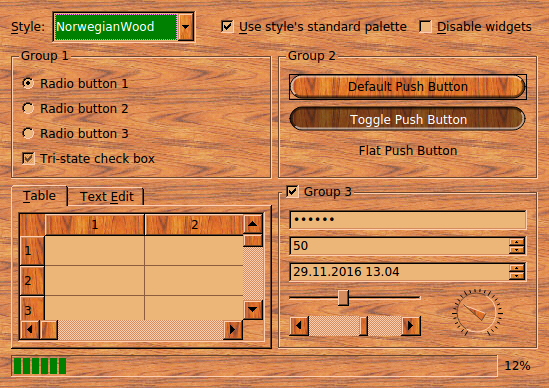Increase the spin box value 50
This screenshot has width=549, height=388.
[x=517, y=242]
